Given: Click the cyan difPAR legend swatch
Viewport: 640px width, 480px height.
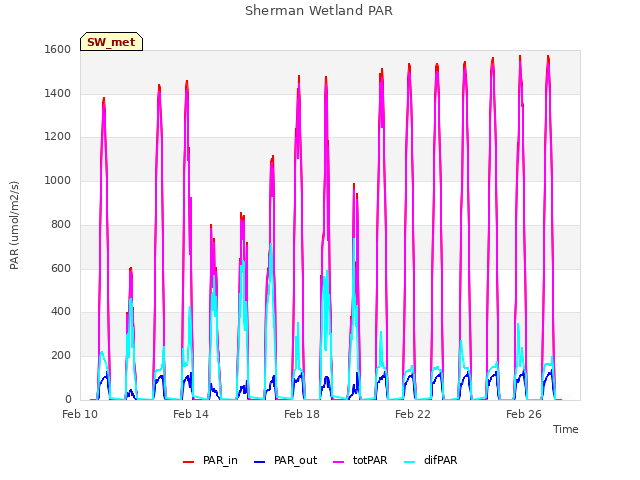Looking at the screenshot, I should 409,462.
